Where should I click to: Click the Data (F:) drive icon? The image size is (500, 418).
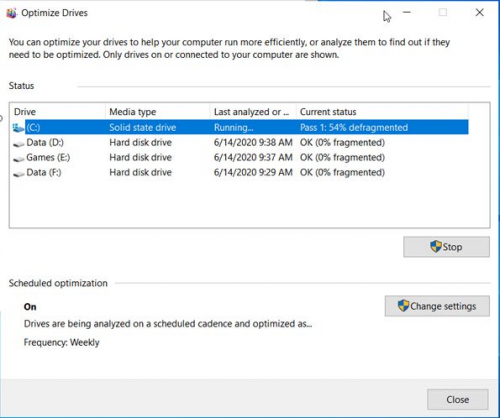pos(19,173)
